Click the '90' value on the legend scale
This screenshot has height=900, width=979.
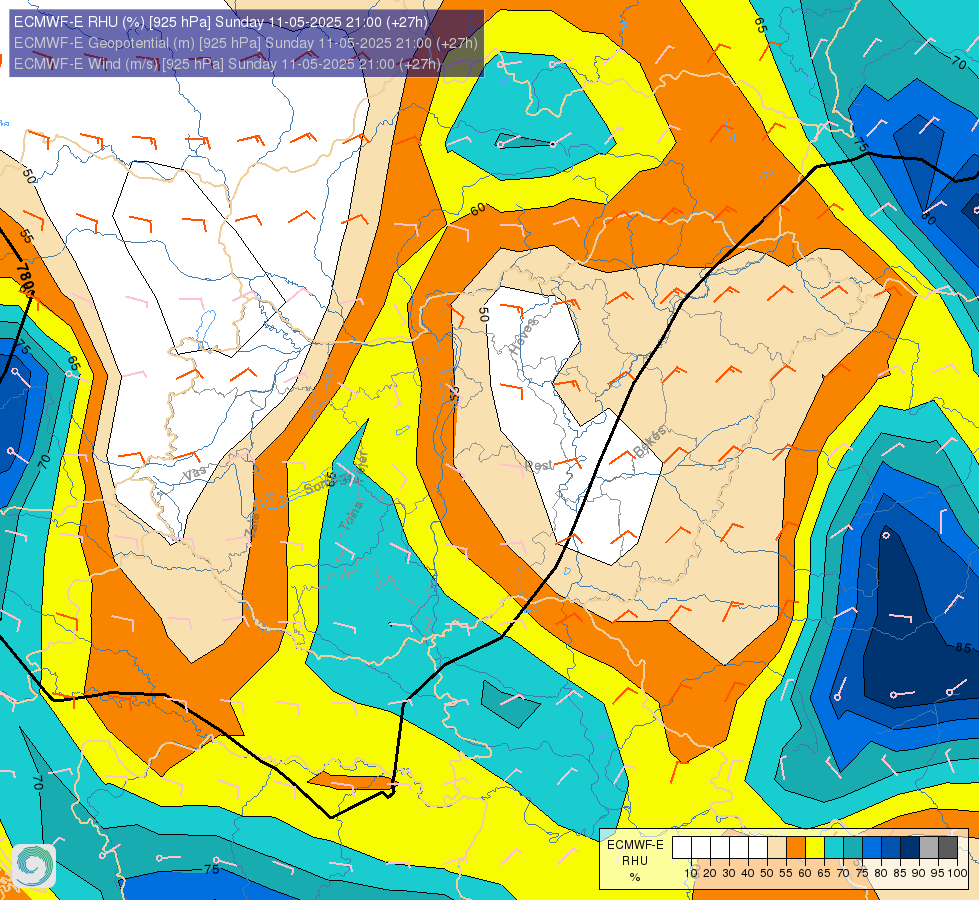point(918,873)
